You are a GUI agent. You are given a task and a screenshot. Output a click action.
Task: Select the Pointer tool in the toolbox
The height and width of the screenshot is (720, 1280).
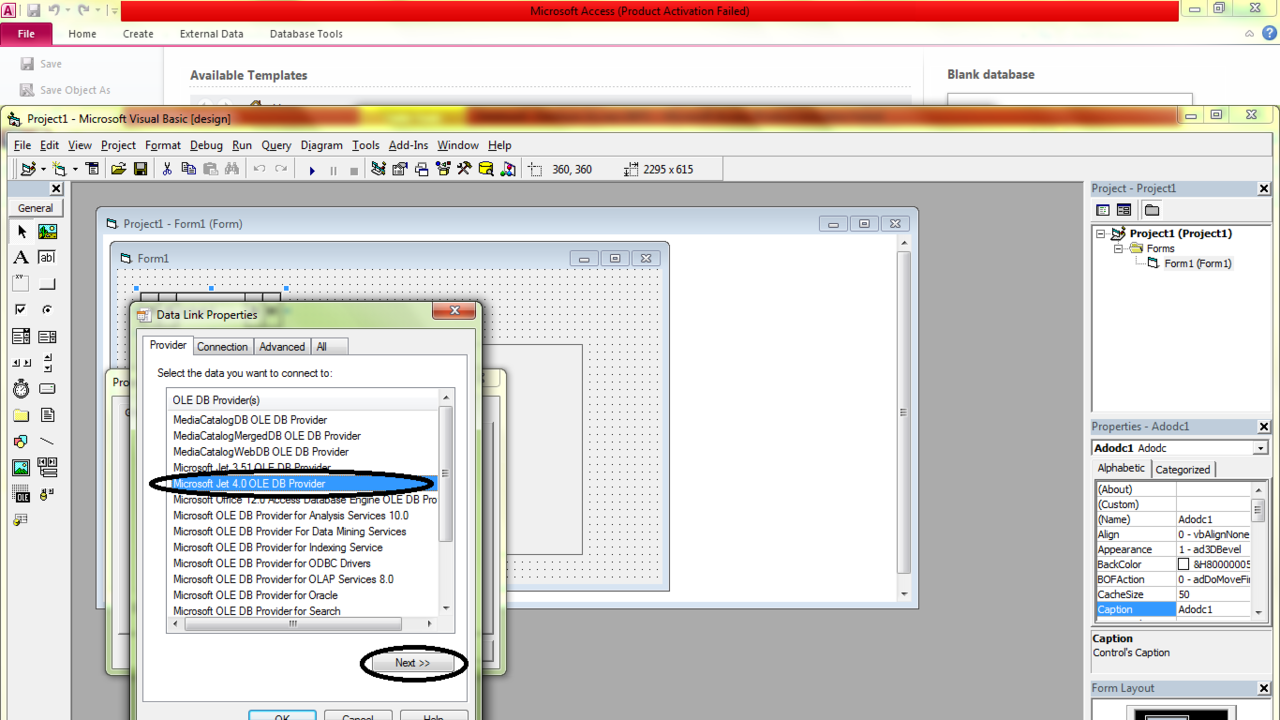21,231
